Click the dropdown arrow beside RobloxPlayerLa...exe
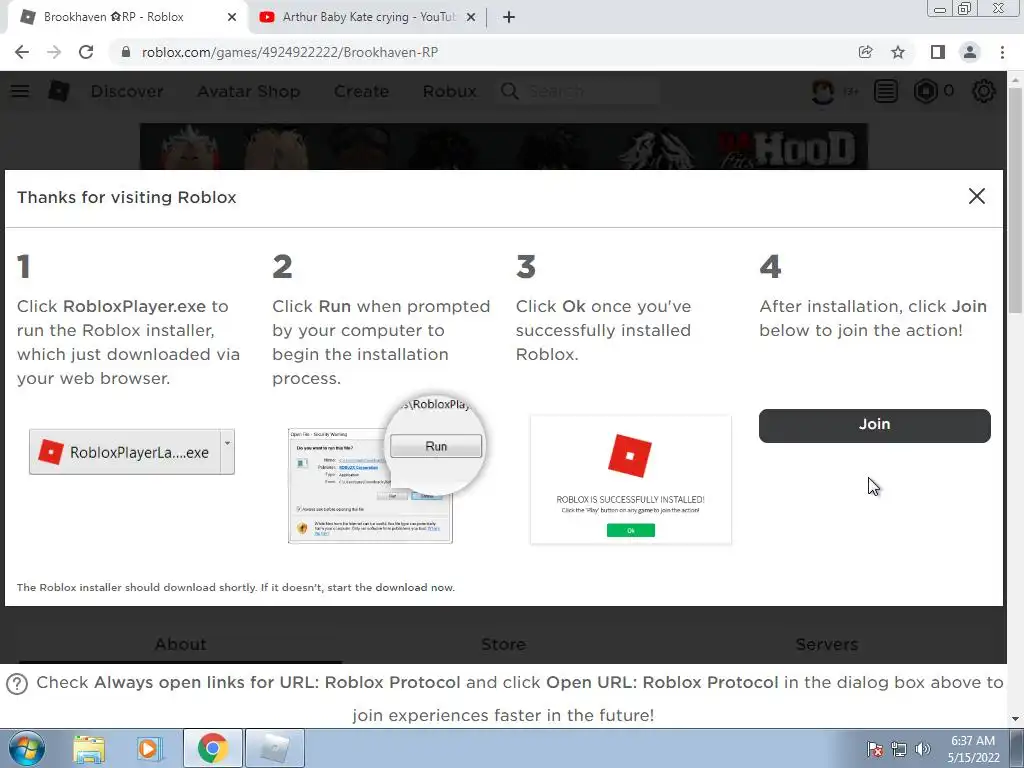 tap(227, 451)
